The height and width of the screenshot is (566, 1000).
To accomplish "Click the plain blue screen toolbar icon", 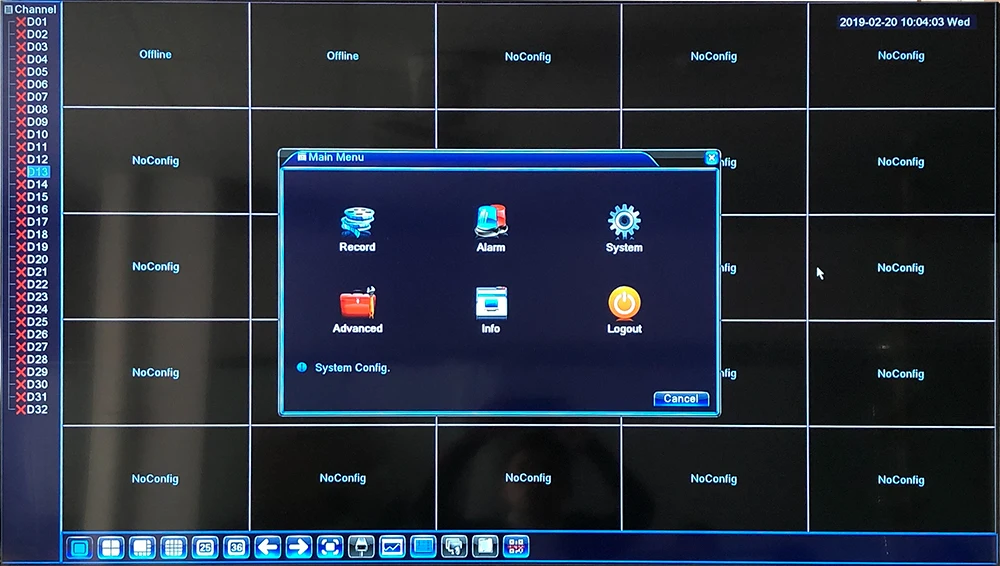I will point(423,547).
